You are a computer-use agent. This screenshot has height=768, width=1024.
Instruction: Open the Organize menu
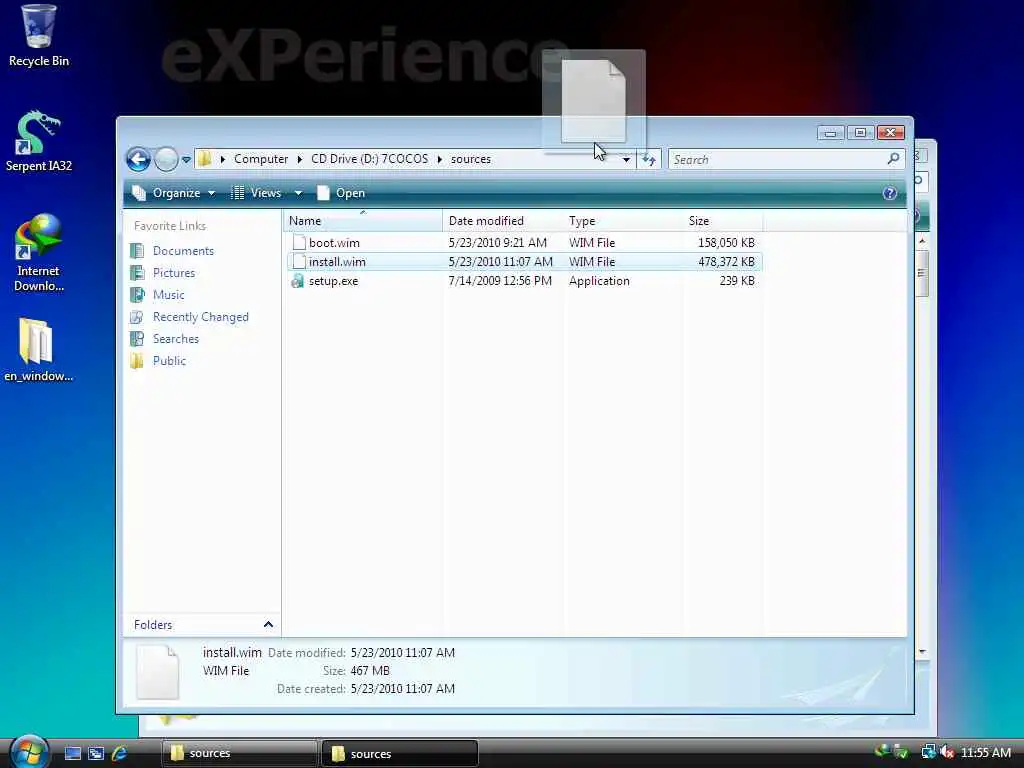pyautogui.click(x=173, y=193)
